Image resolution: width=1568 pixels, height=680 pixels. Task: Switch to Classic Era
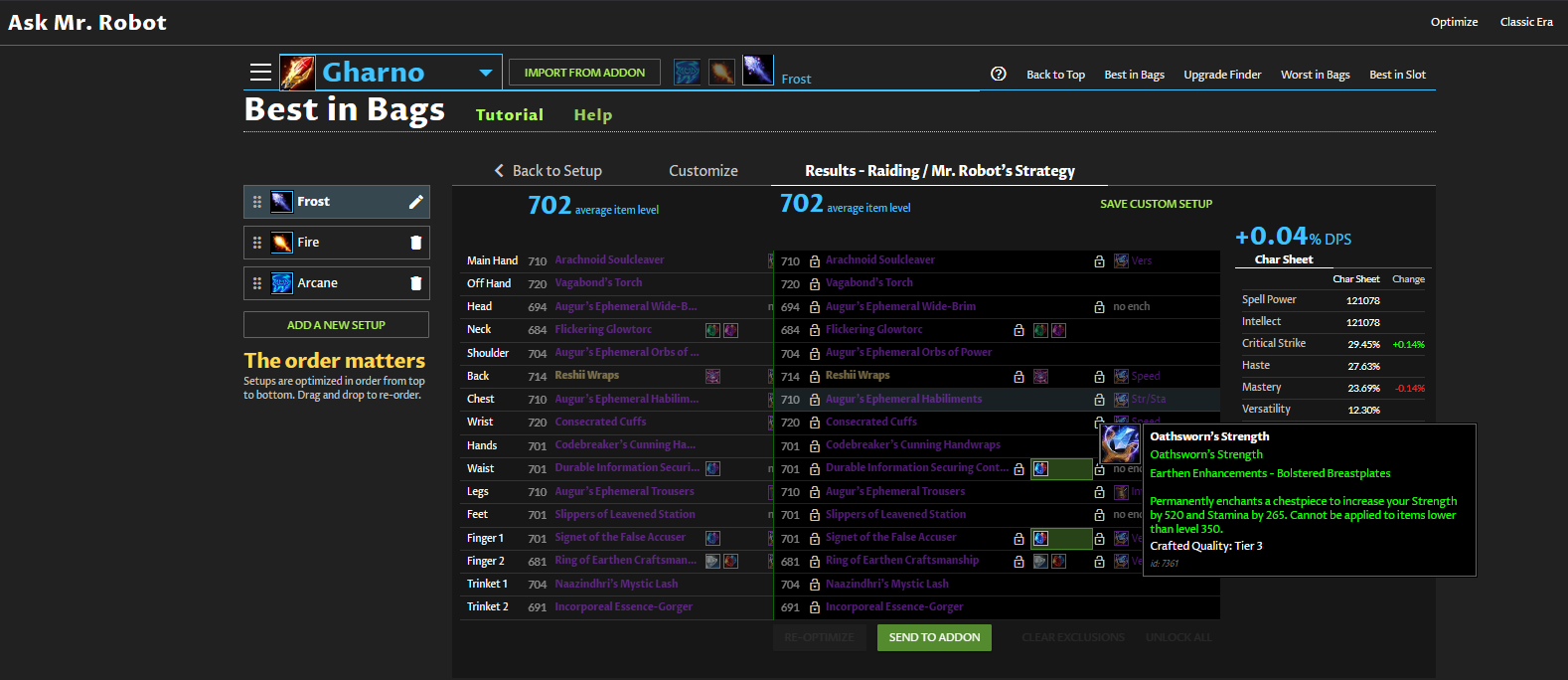click(x=1526, y=22)
